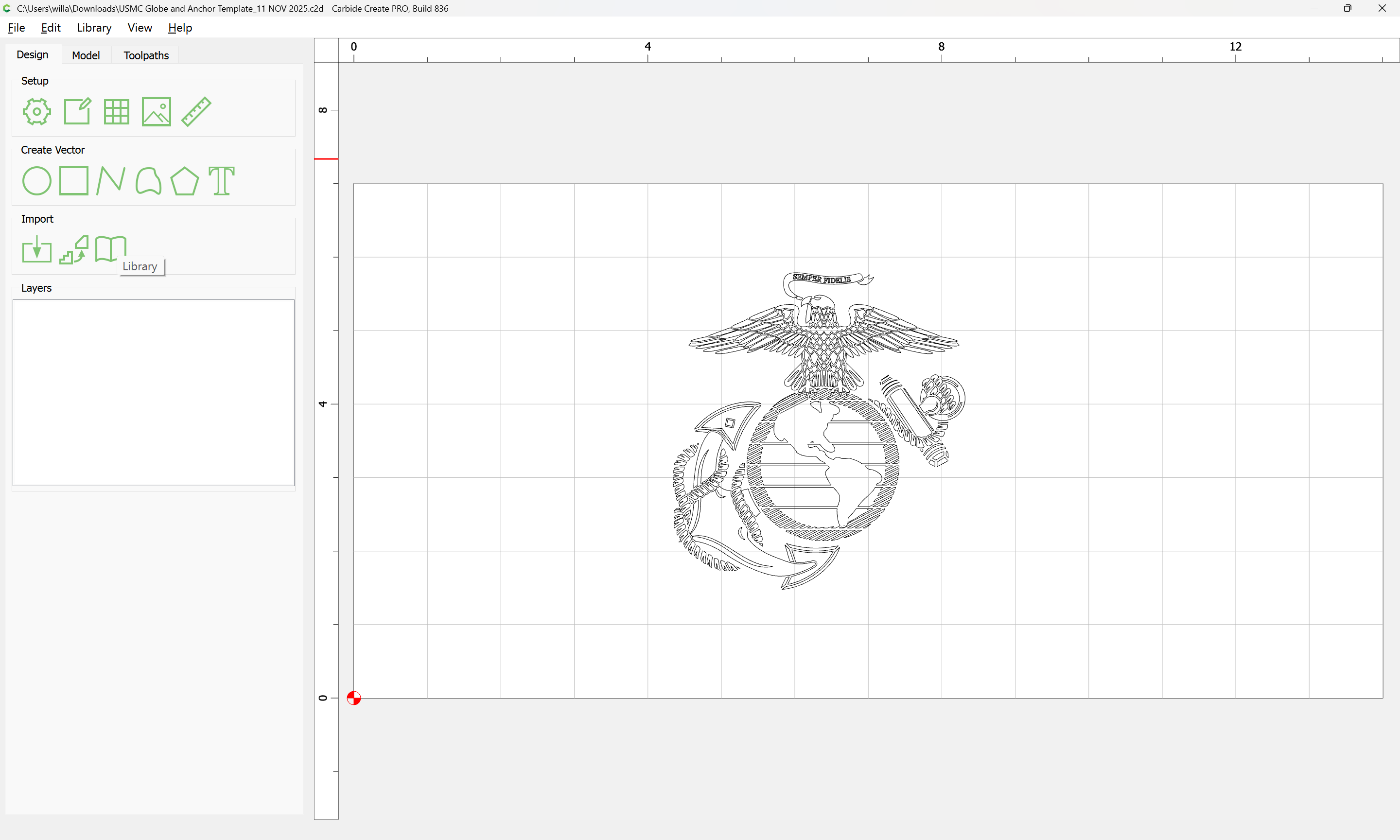Switch to the Toolpaths tab
Image resolution: width=1400 pixels, height=840 pixels.
click(146, 55)
